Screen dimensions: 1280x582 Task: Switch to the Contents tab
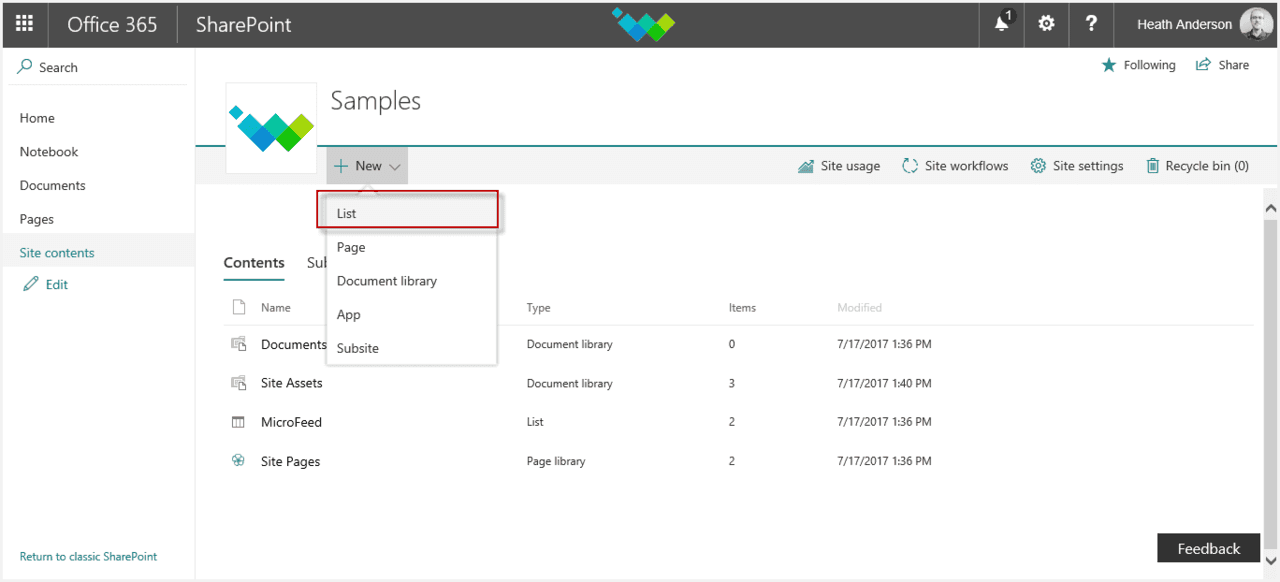click(x=254, y=263)
